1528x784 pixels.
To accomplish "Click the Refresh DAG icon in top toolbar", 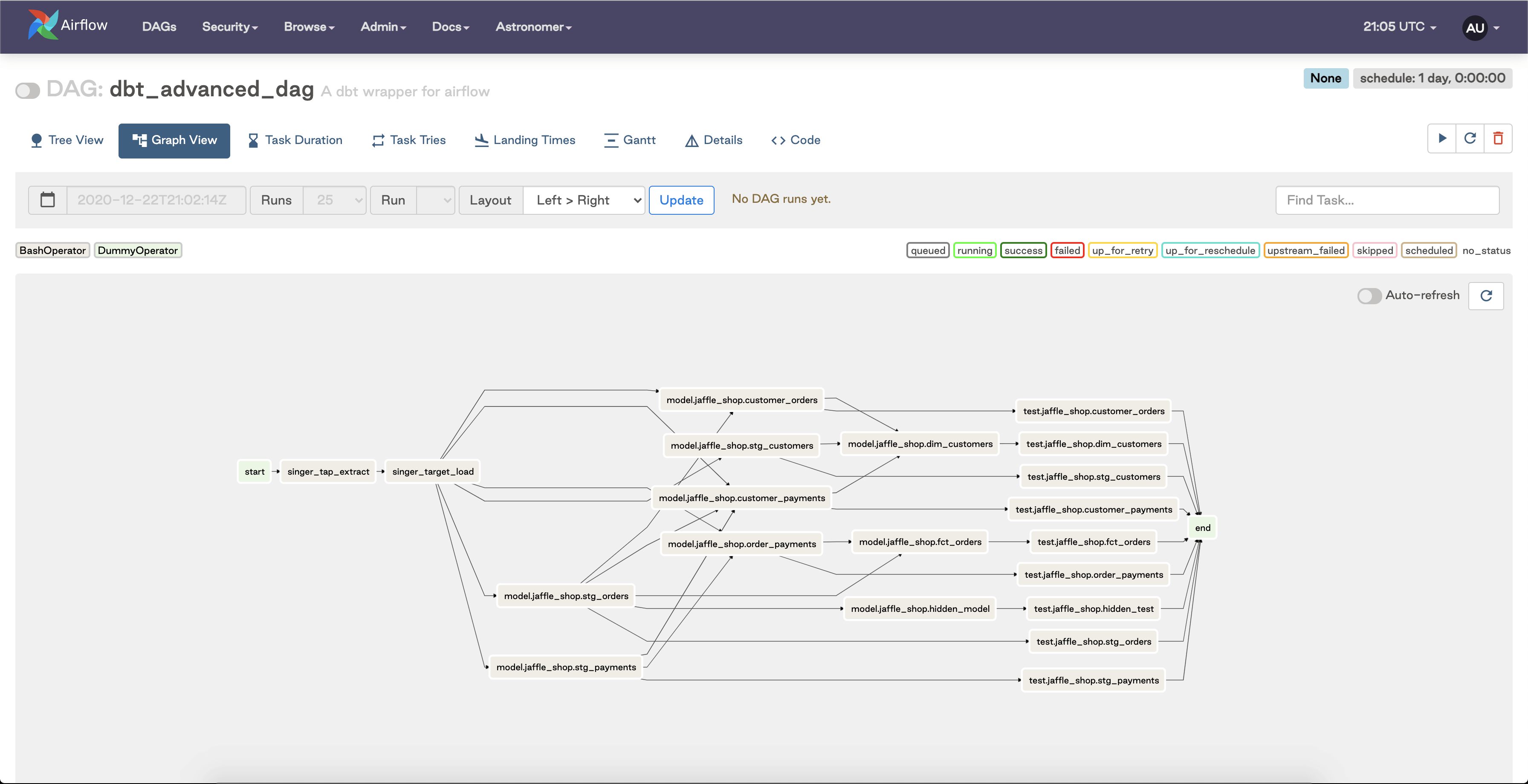I will point(1470,139).
